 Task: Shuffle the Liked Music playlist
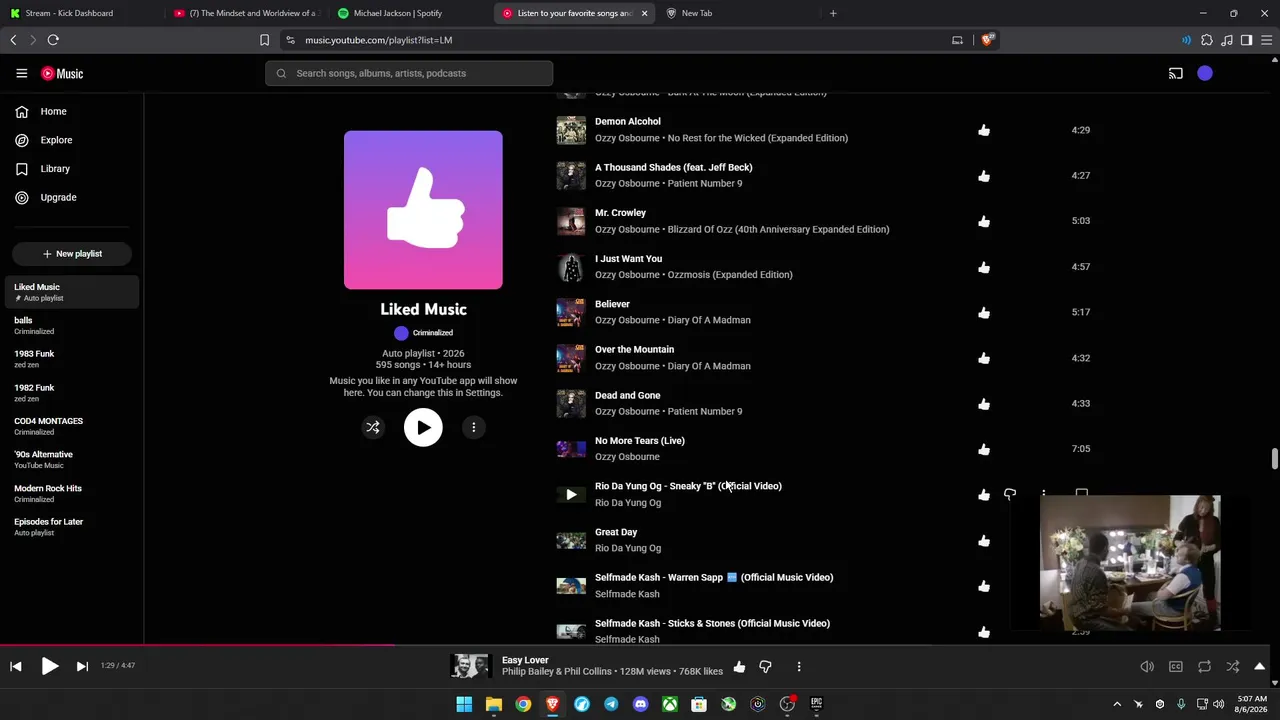click(x=372, y=428)
